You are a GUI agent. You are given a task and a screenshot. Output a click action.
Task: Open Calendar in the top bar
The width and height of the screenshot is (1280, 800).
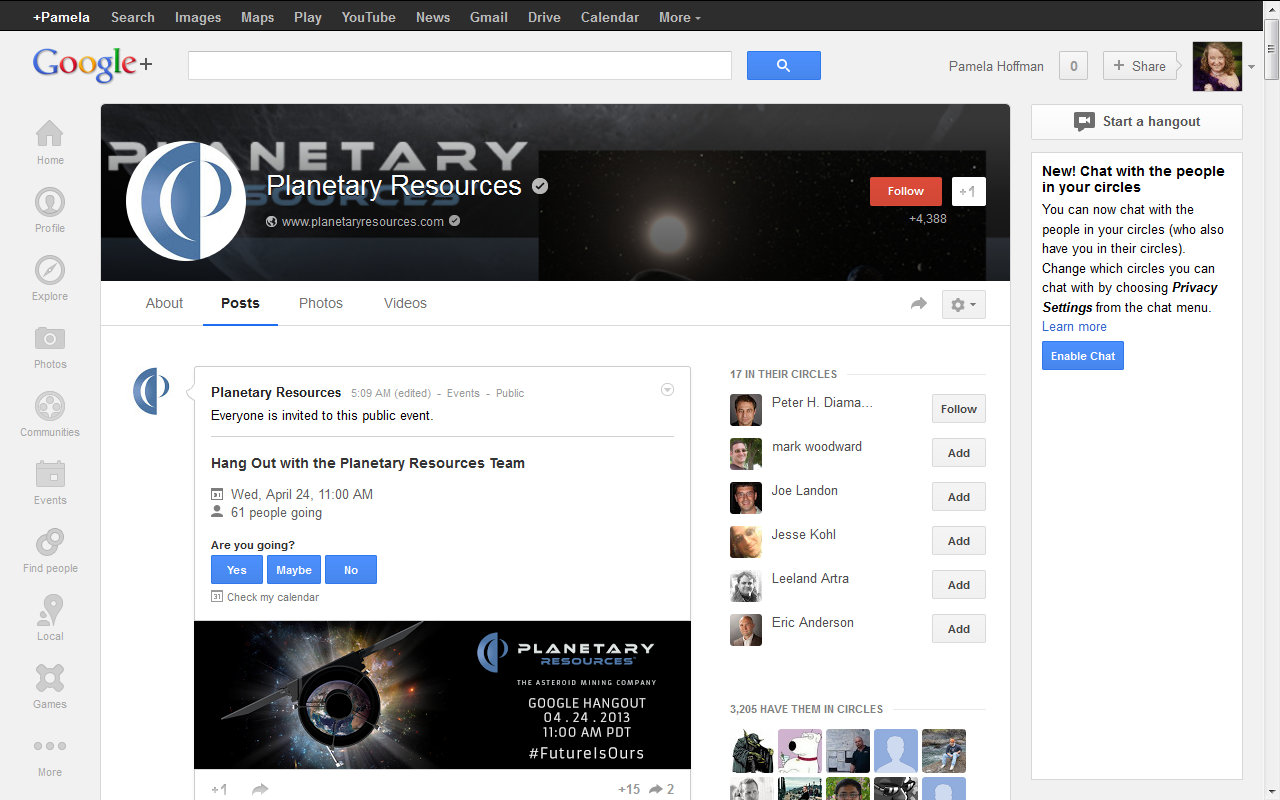(610, 17)
